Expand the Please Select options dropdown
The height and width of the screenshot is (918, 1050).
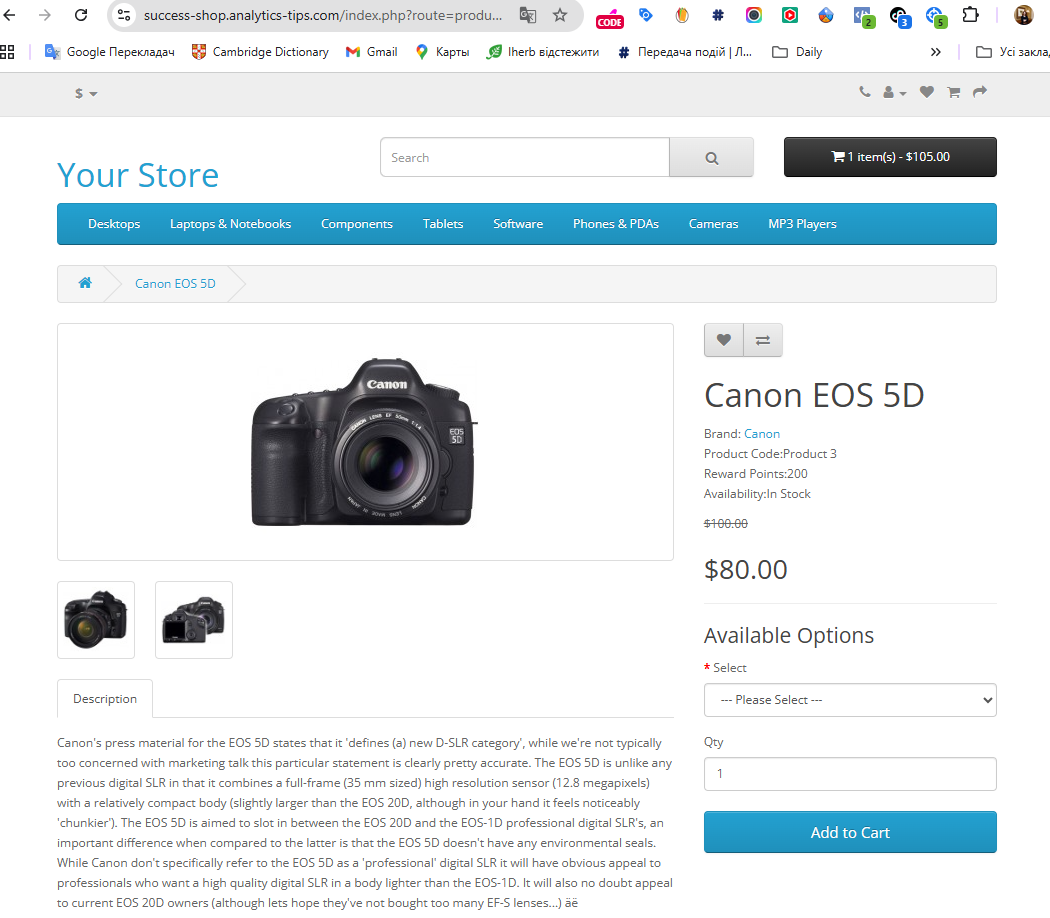(x=850, y=700)
